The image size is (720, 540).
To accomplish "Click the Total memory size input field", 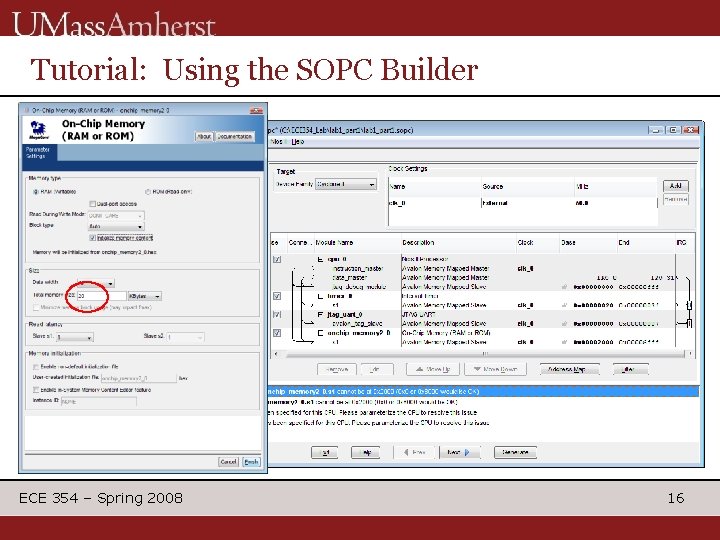I will (x=101, y=296).
